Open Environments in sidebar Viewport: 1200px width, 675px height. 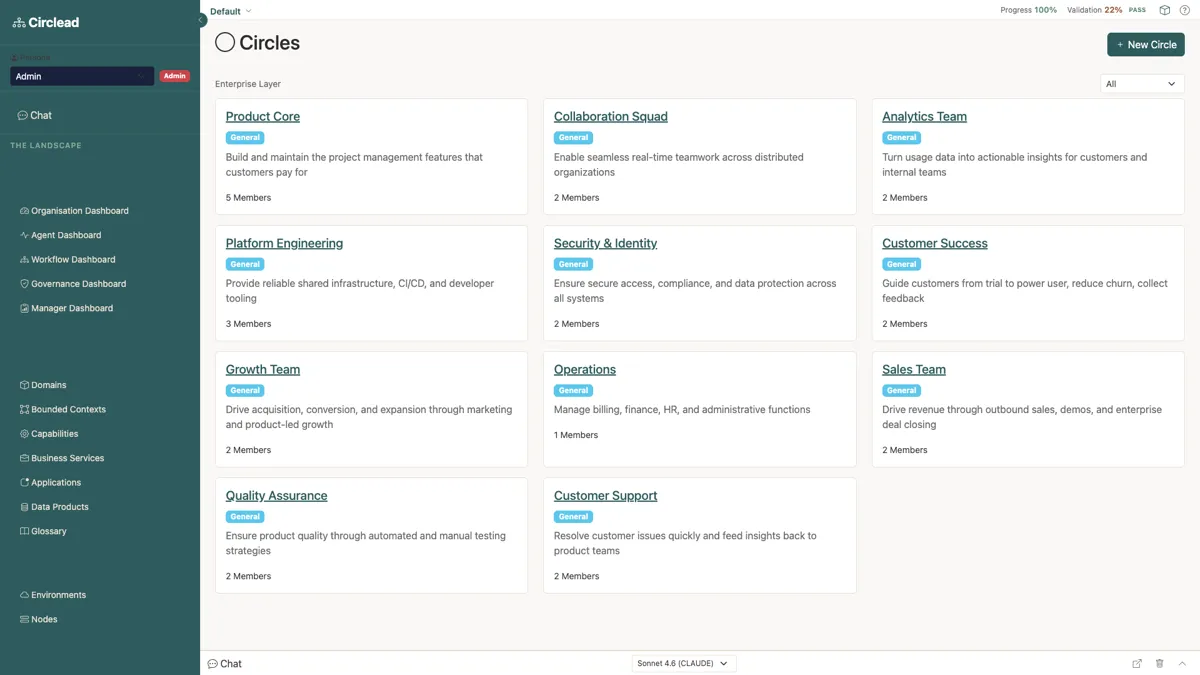(53, 595)
